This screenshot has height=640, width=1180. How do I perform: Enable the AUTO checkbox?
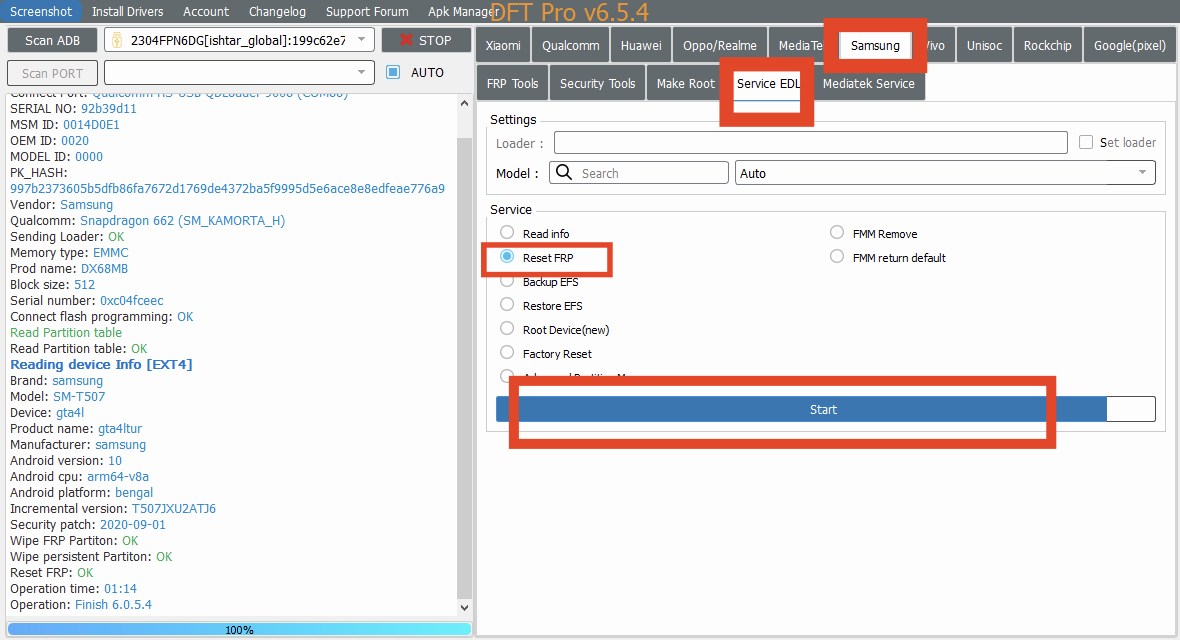click(393, 73)
